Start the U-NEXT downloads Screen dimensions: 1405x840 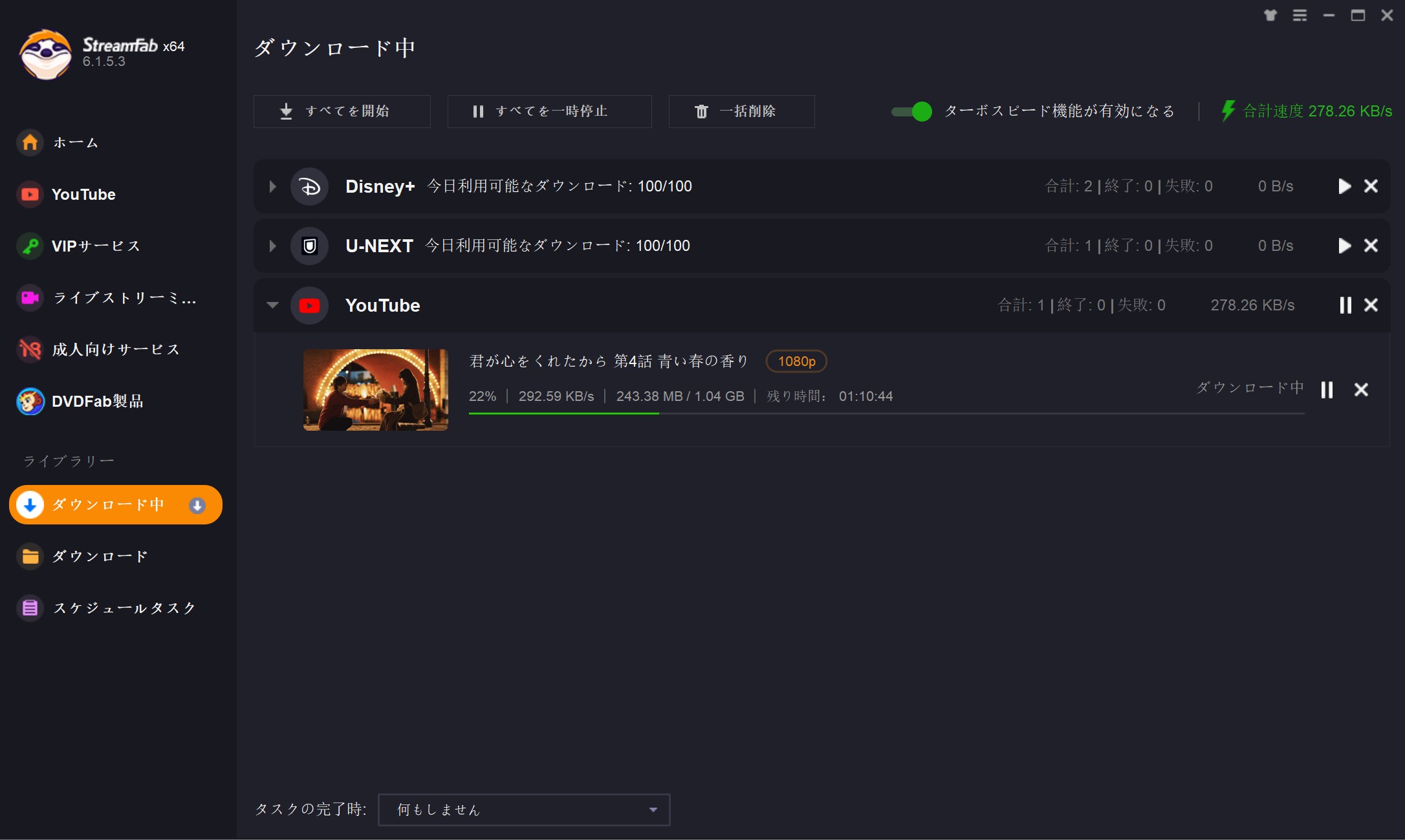(x=1345, y=246)
